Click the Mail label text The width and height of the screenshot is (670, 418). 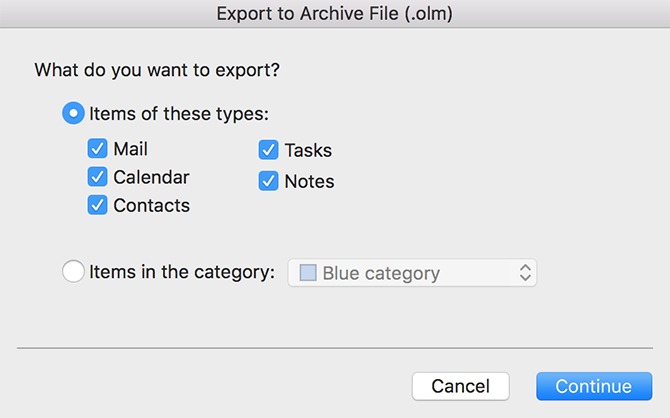coord(131,149)
